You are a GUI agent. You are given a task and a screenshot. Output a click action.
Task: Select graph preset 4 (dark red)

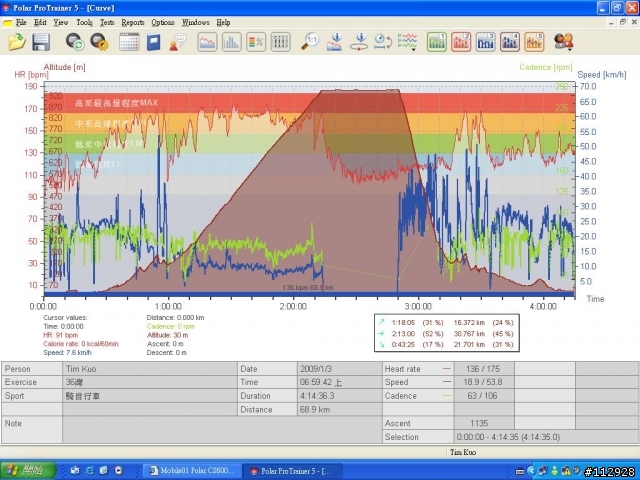(510, 42)
